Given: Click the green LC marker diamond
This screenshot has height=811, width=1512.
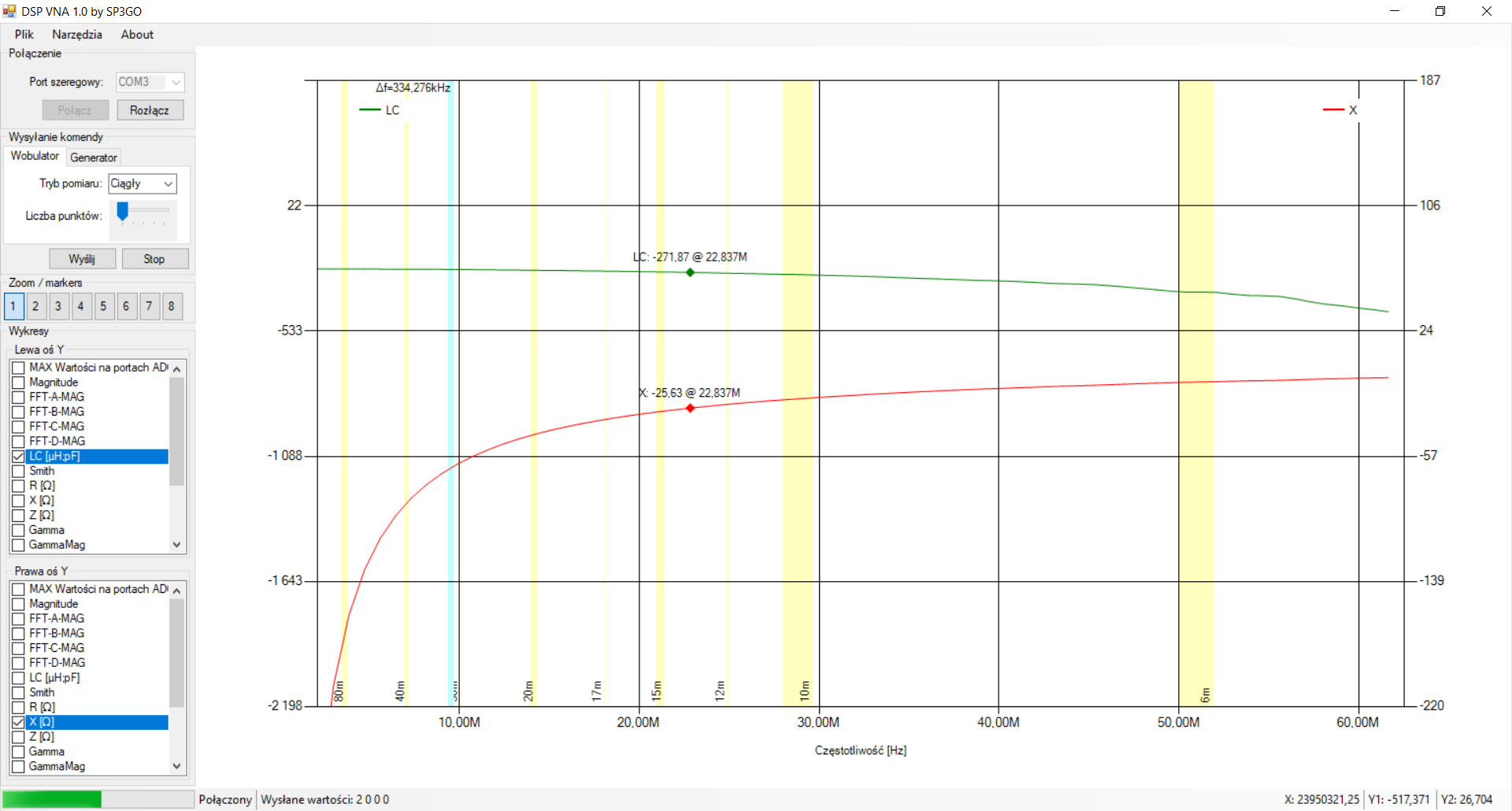Looking at the screenshot, I should [690, 272].
